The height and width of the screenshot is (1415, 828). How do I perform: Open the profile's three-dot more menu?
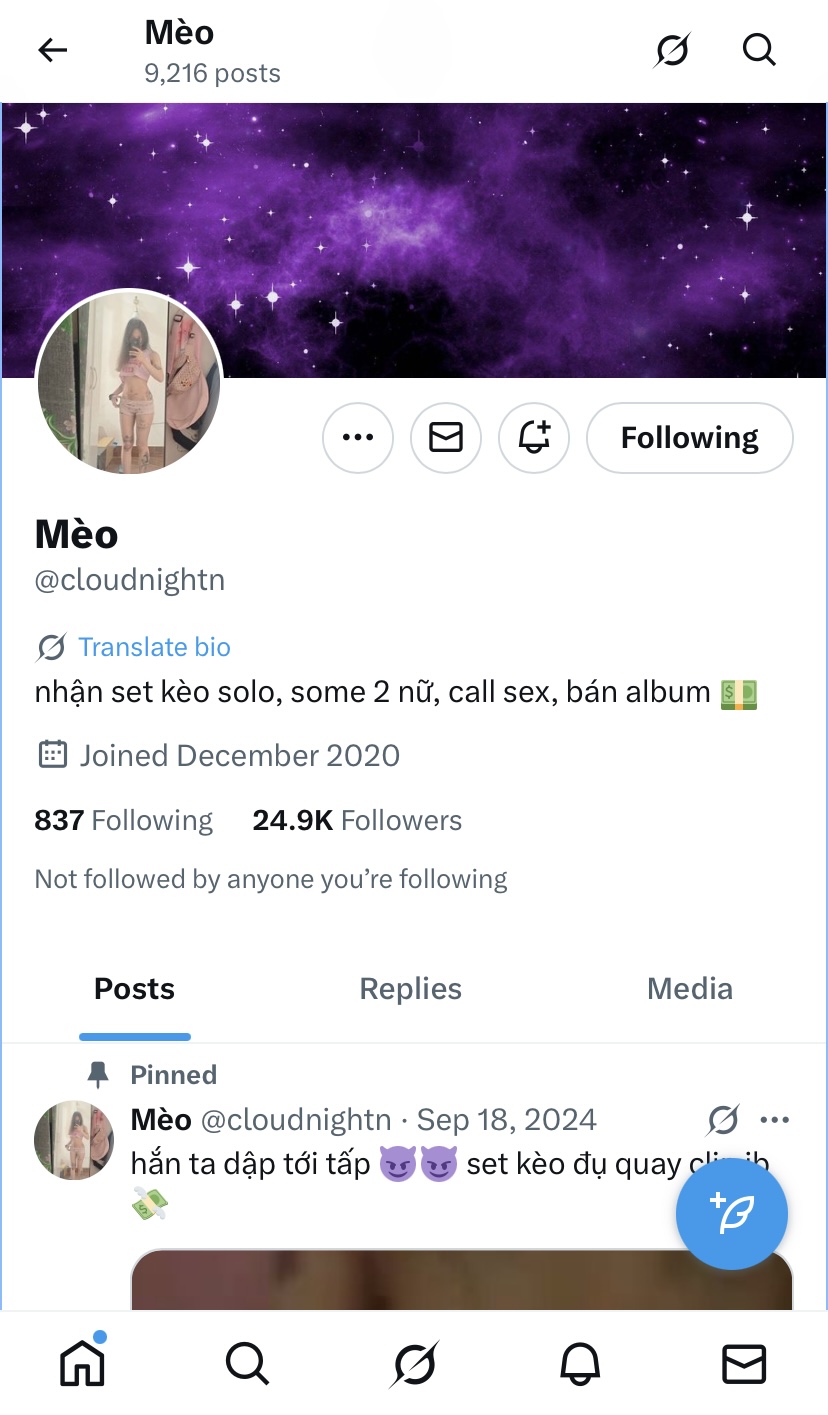[358, 437]
